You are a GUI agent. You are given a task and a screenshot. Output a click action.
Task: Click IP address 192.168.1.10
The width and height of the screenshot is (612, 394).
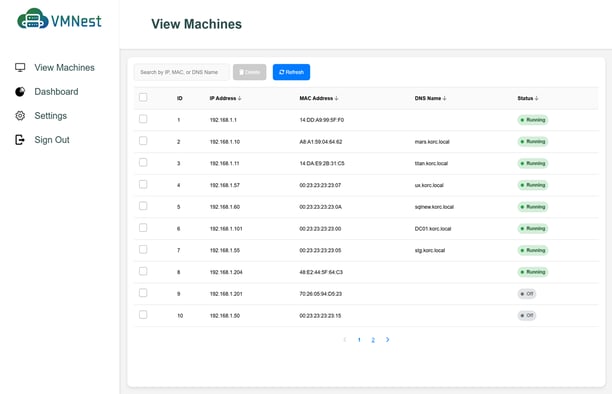pos(225,142)
